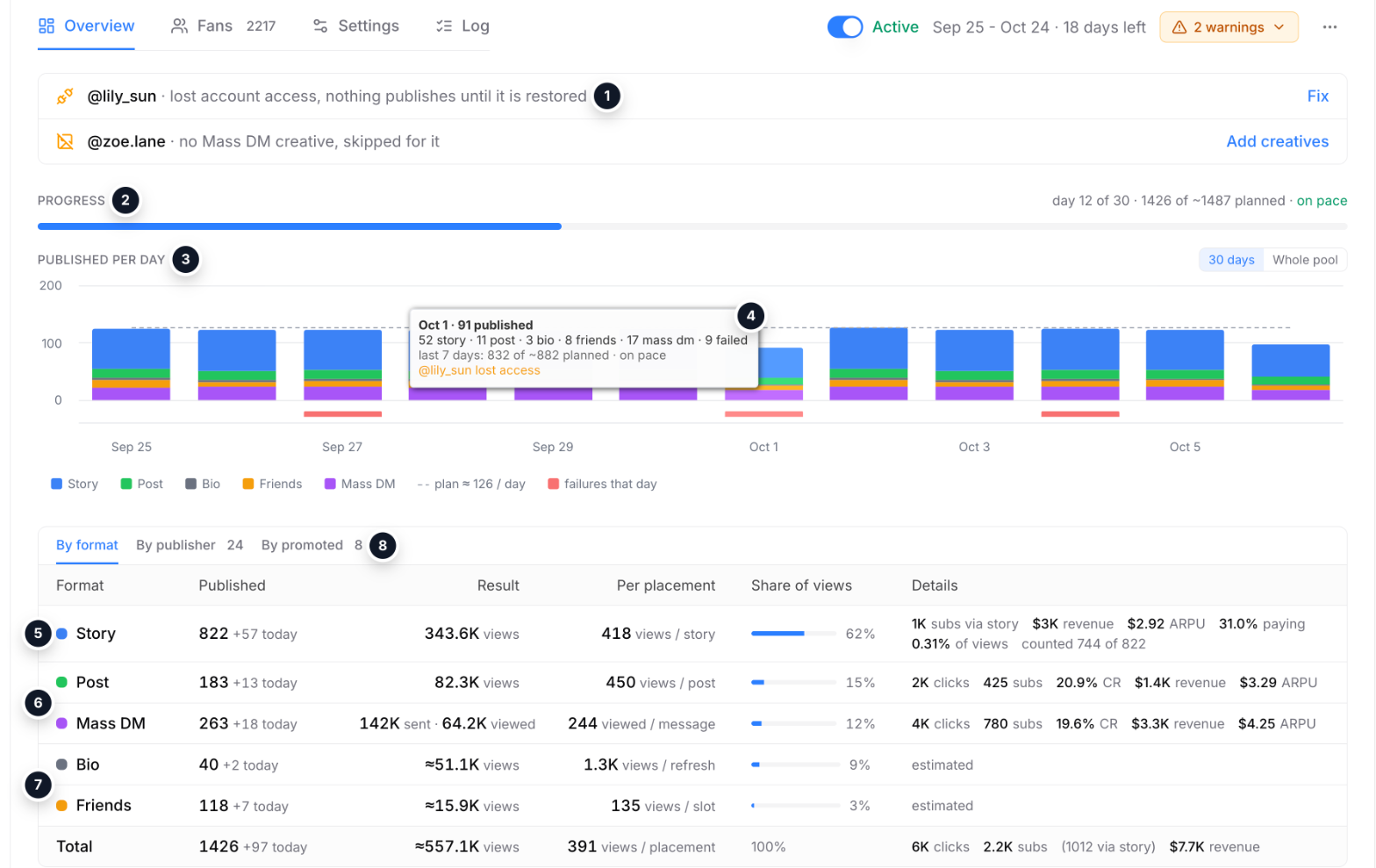Click the Friends legend orange swatch
The image size is (1376, 868).
coord(248,484)
